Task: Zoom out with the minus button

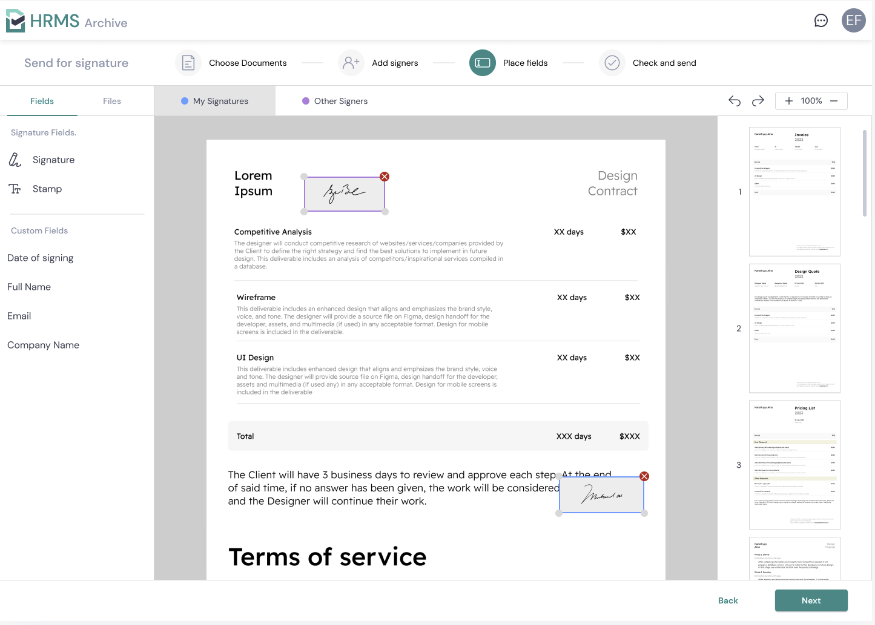Action: tap(834, 101)
